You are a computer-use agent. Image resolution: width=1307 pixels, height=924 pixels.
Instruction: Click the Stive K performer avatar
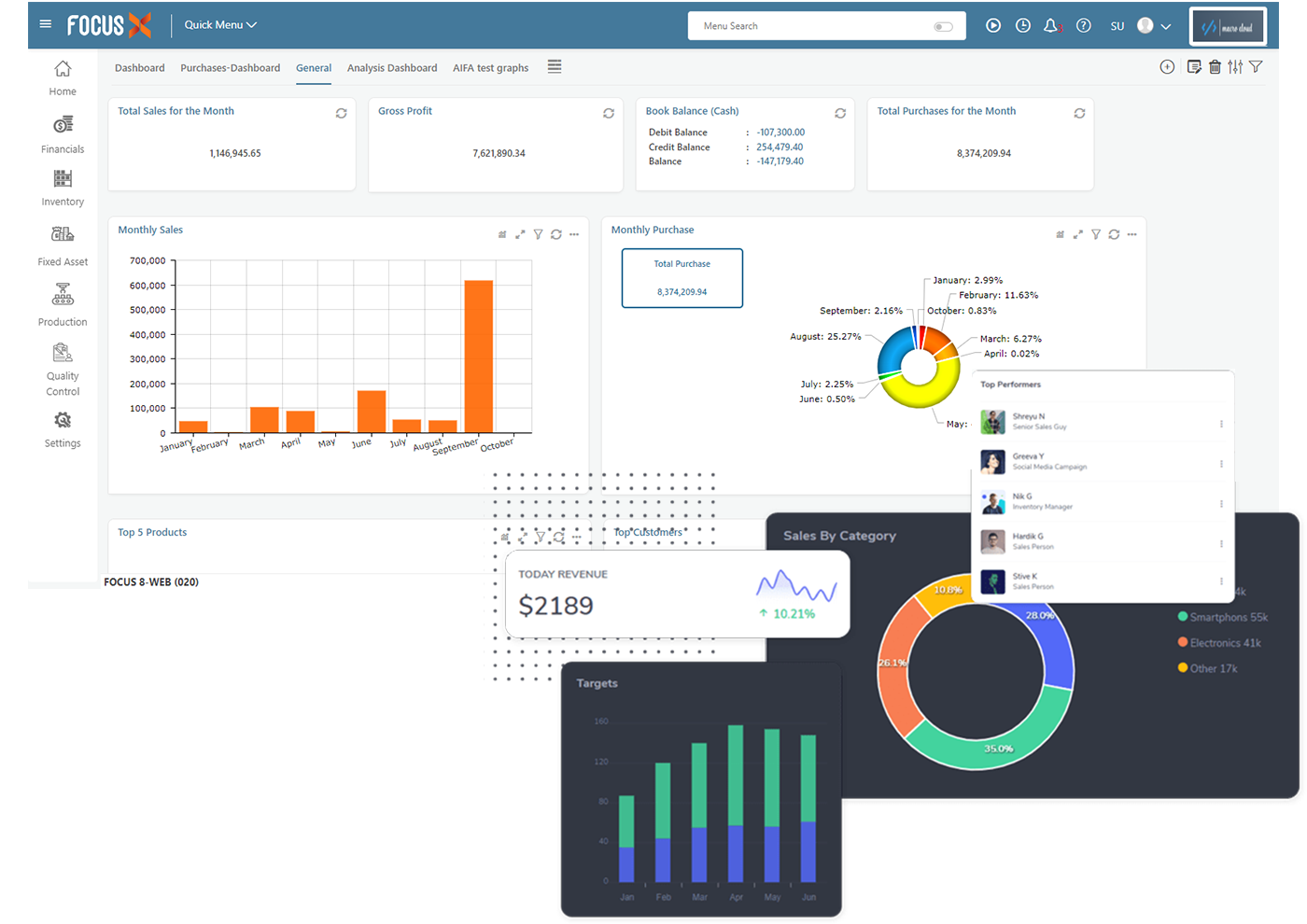click(x=993, y=581)
